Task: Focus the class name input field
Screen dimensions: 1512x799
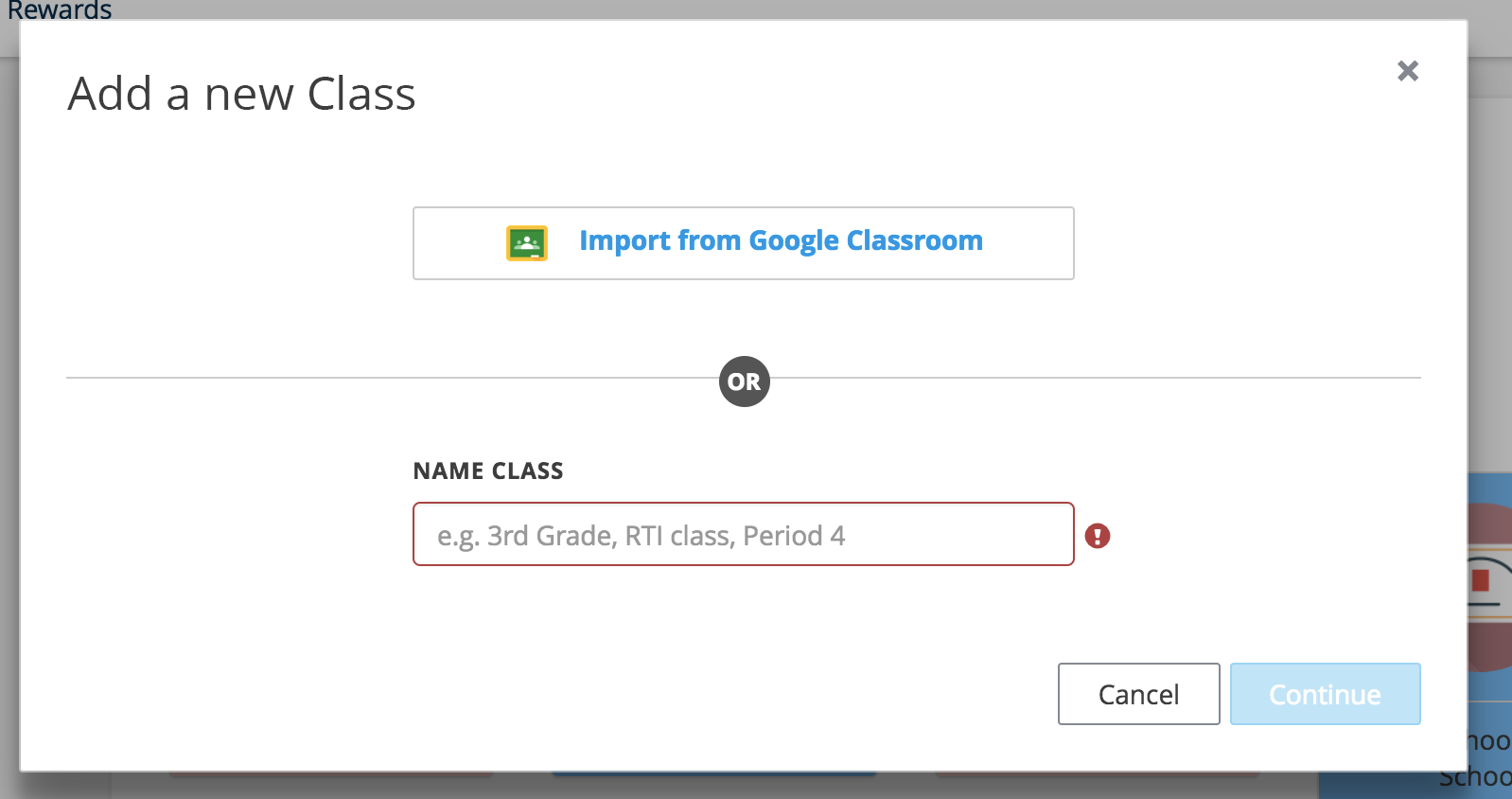Action: coord(743,535)
